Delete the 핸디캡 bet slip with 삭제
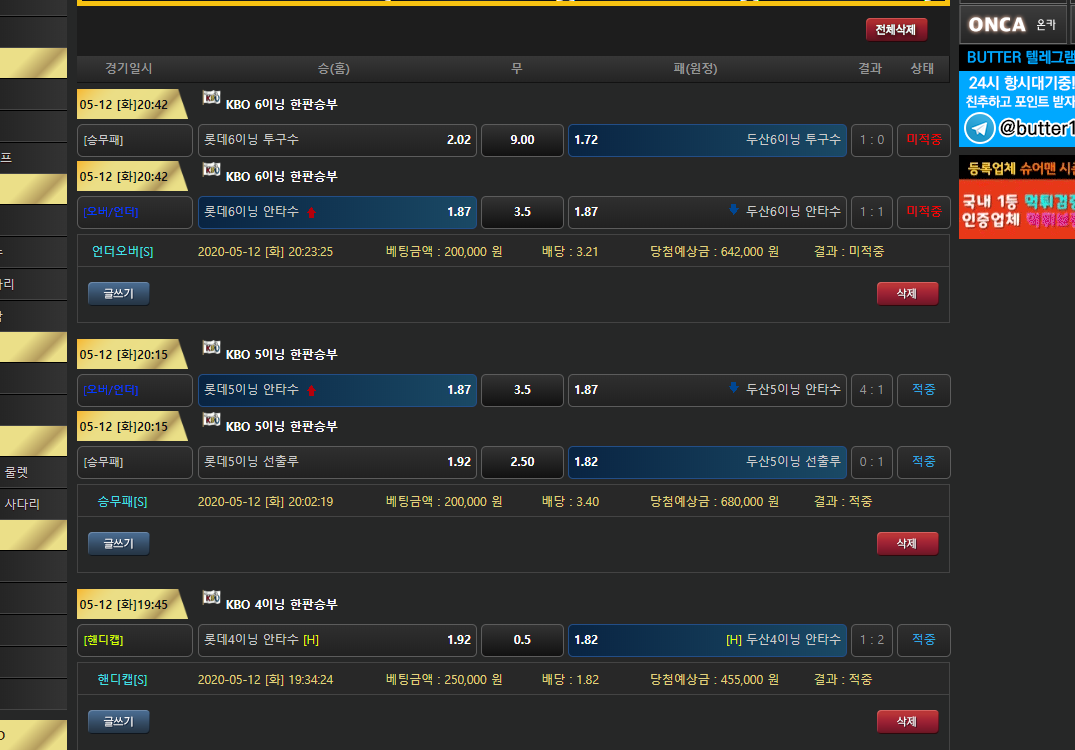This screenshot has width=1075, height=750. pos(907,721)
